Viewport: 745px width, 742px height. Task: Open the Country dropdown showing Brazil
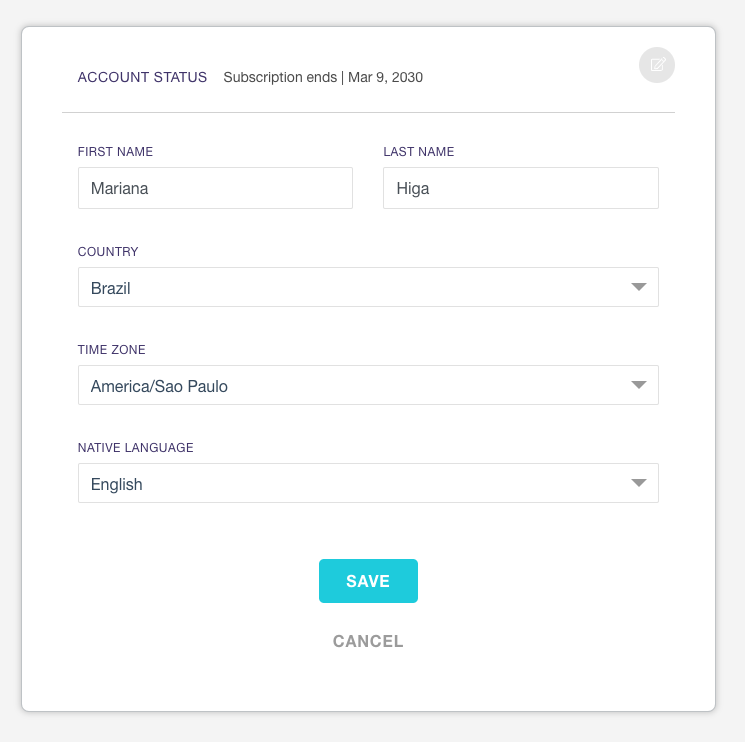pos(368,287)
